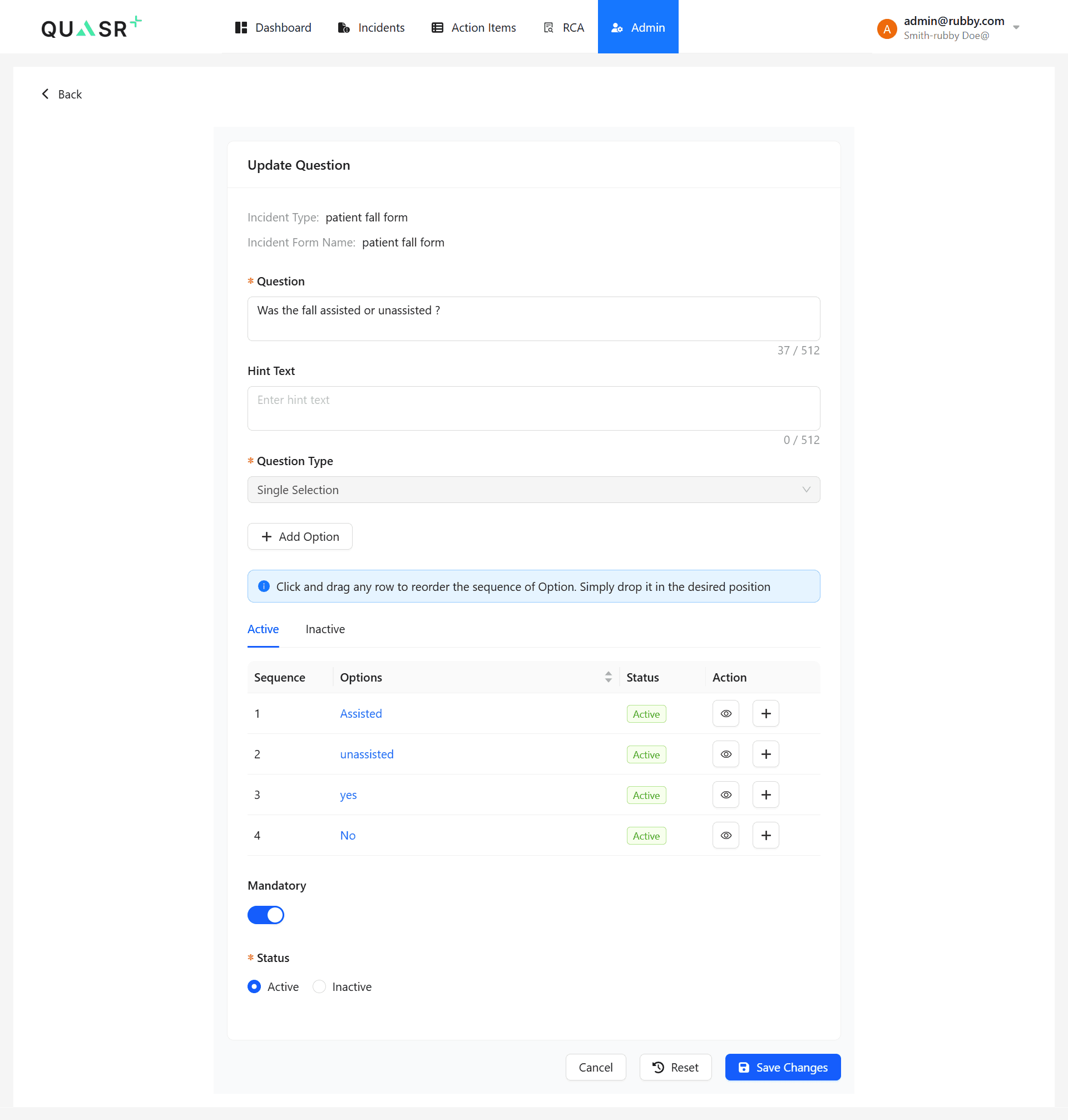Select the Inactive status radio button
Image resolution: width=1068 pixels, height=1120 pixels.
click(x=319, y=986)
